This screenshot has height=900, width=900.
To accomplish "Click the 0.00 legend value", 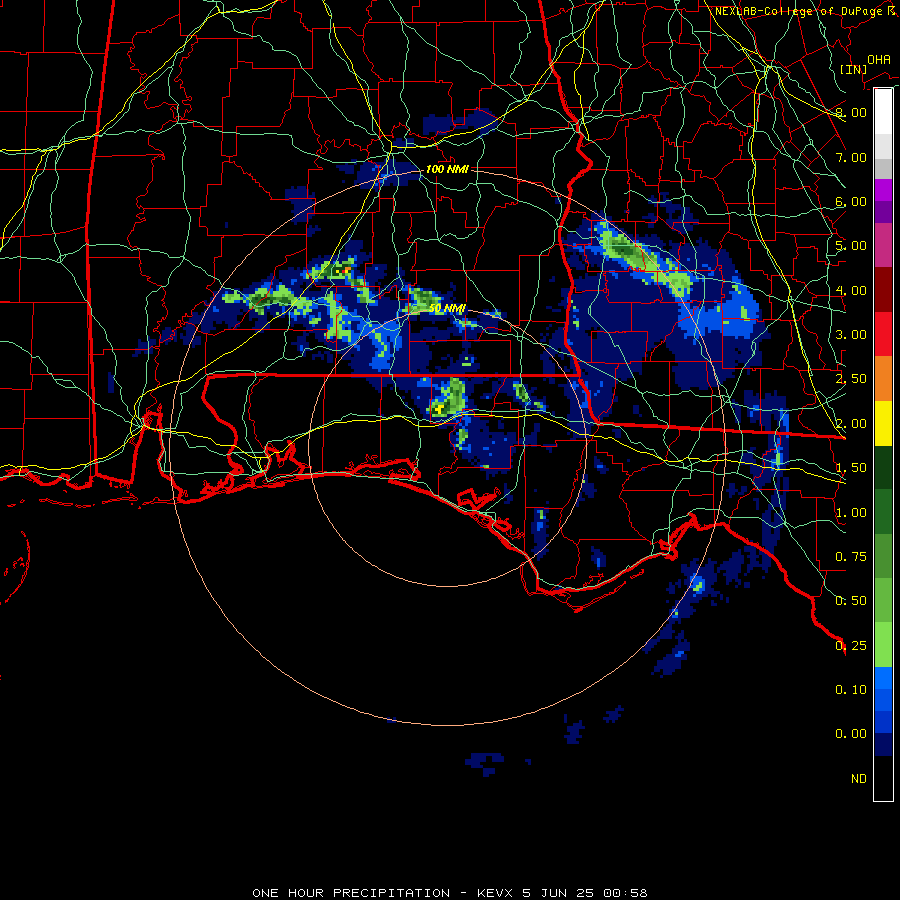I will click(851, 734).
